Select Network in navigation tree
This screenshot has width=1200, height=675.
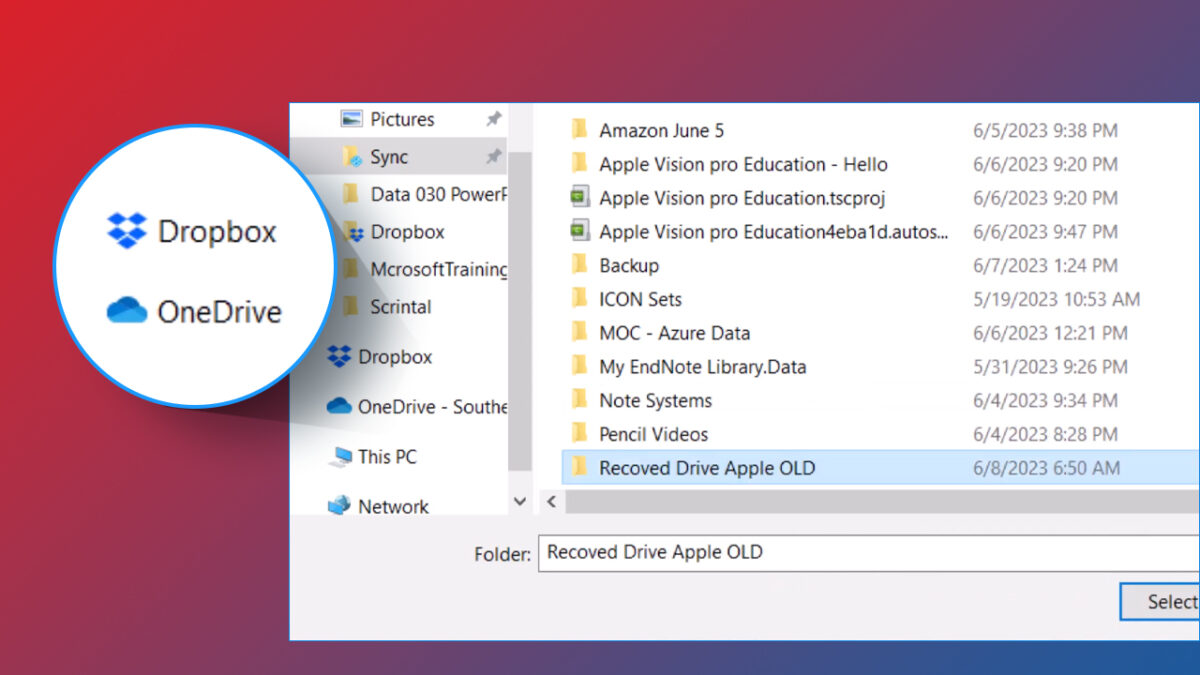(393, 507)
